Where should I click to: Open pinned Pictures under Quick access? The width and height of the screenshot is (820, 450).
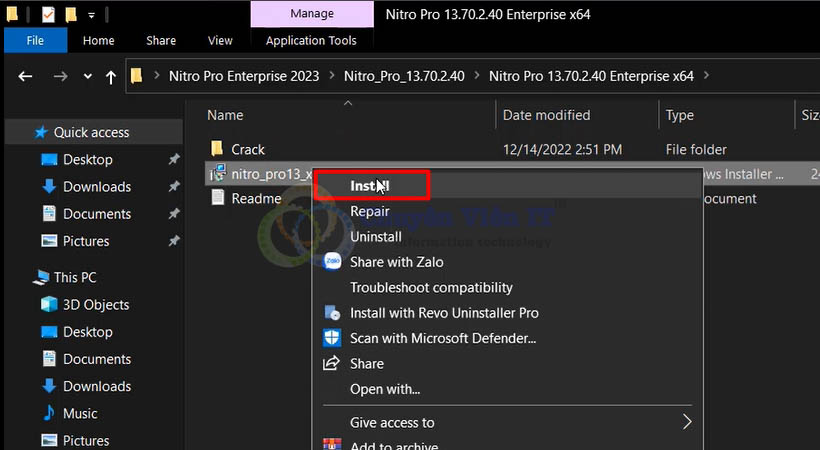coord(86,241)
